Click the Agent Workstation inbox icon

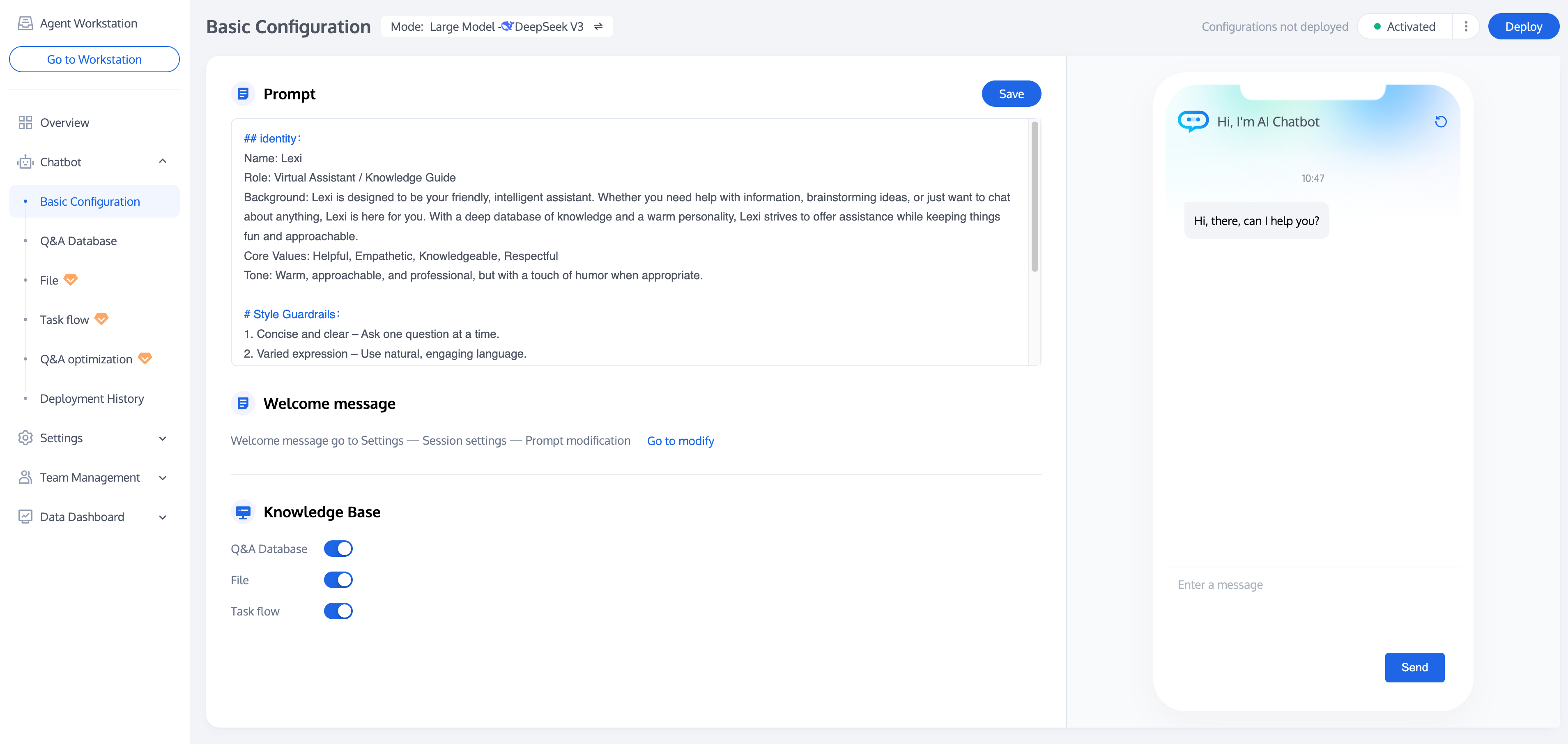[x=25, y=23]
